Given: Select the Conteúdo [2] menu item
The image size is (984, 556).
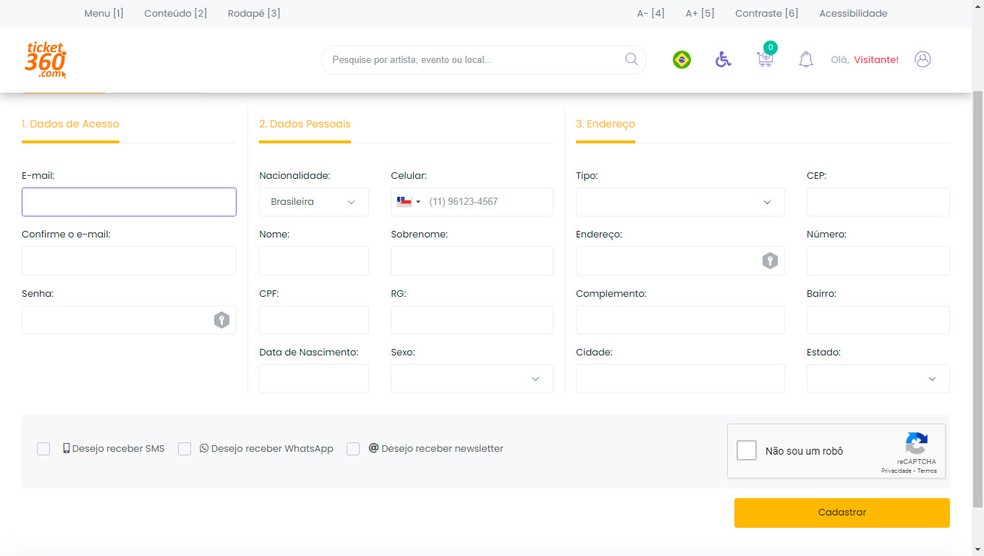Looking at the screenshot, I should point(175,13).
